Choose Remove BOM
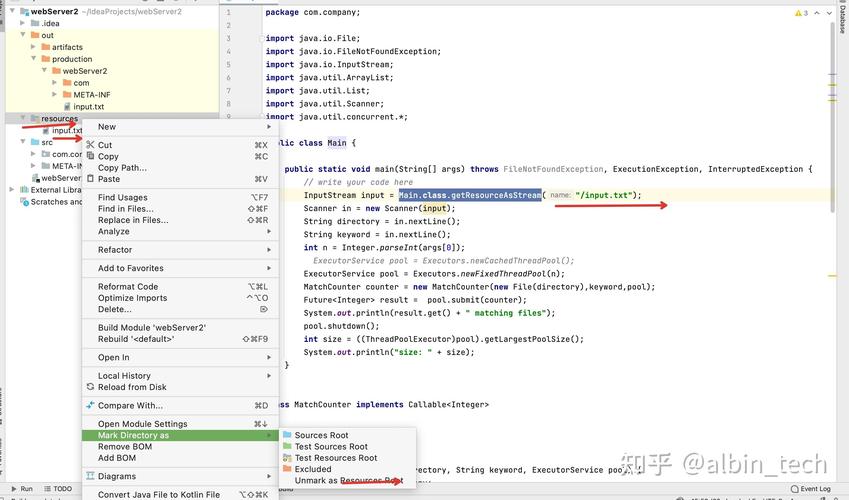849x500 pixels. pos(180,446)
